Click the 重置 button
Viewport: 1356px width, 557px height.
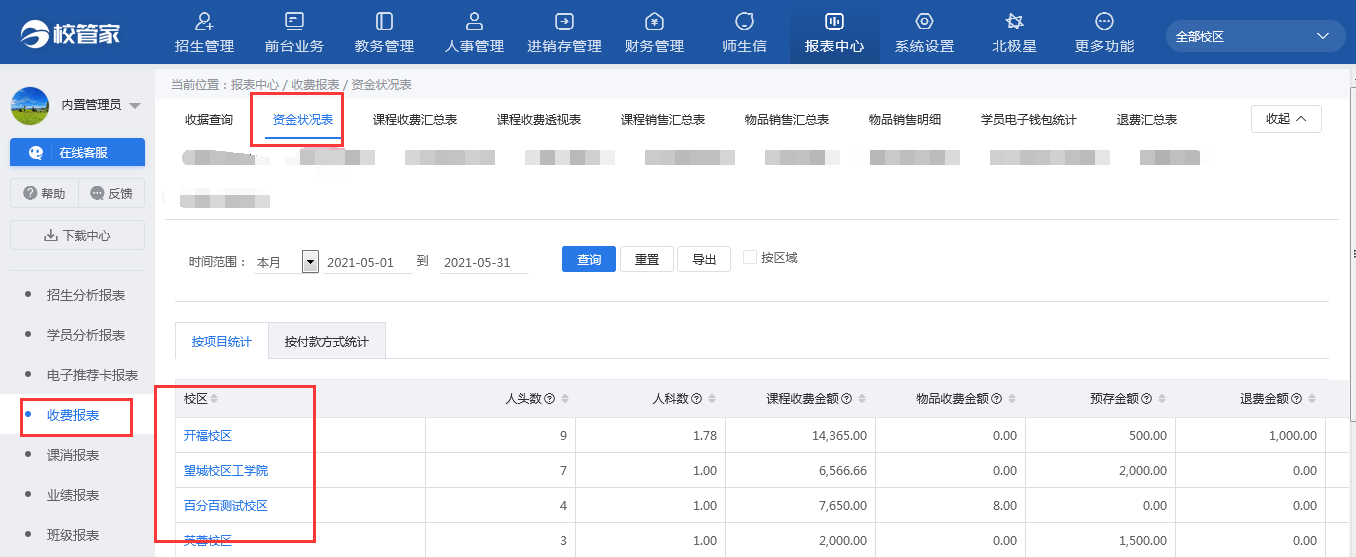click(x=647, y=259)
